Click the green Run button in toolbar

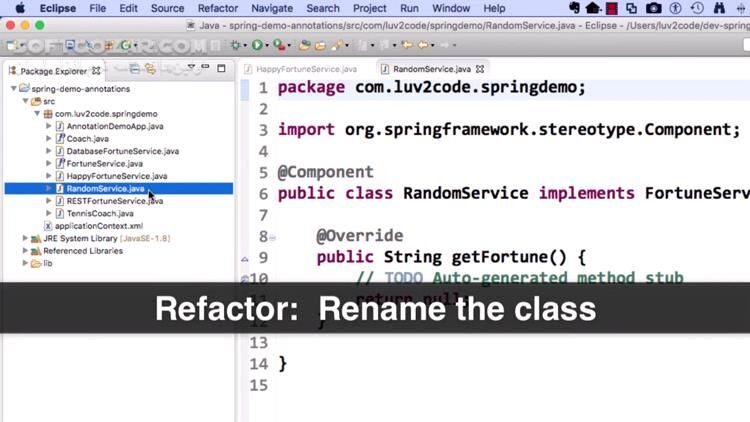(257, 45)
